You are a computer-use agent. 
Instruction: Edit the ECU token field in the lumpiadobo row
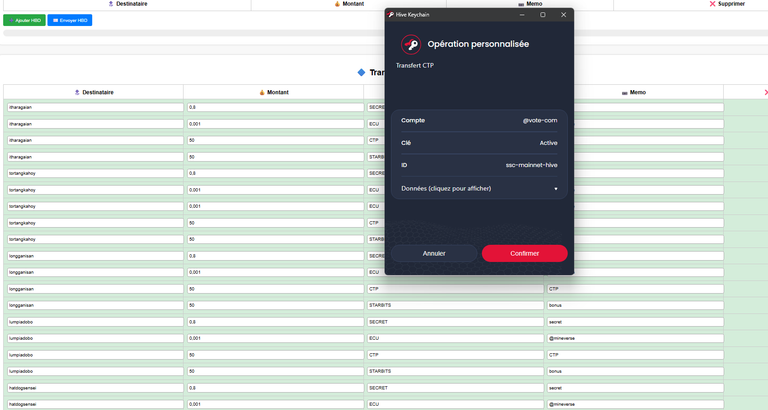click(x=456, y=338)
